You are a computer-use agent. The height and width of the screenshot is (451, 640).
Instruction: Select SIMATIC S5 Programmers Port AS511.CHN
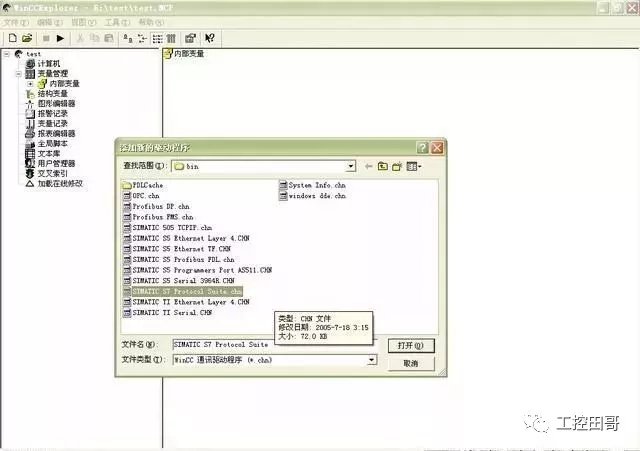coord(198,270)
